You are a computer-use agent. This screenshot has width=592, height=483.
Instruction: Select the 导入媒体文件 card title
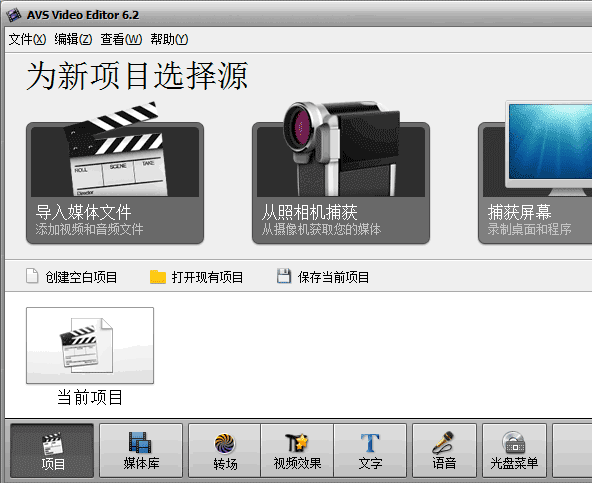[x=83, y=212]
